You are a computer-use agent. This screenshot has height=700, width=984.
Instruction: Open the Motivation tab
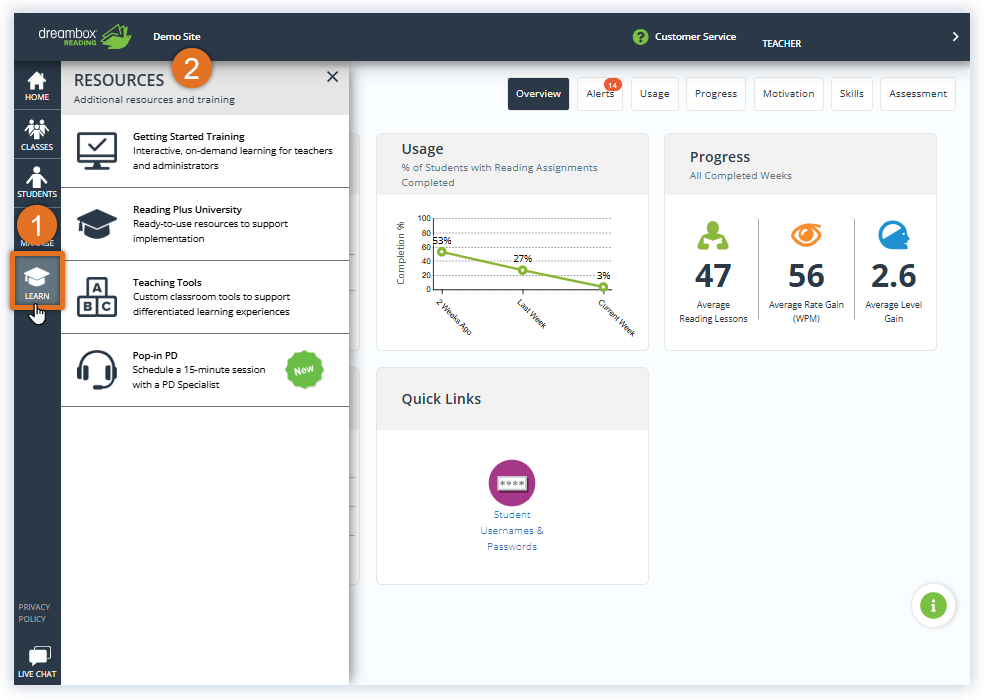[x=788, y=93]
